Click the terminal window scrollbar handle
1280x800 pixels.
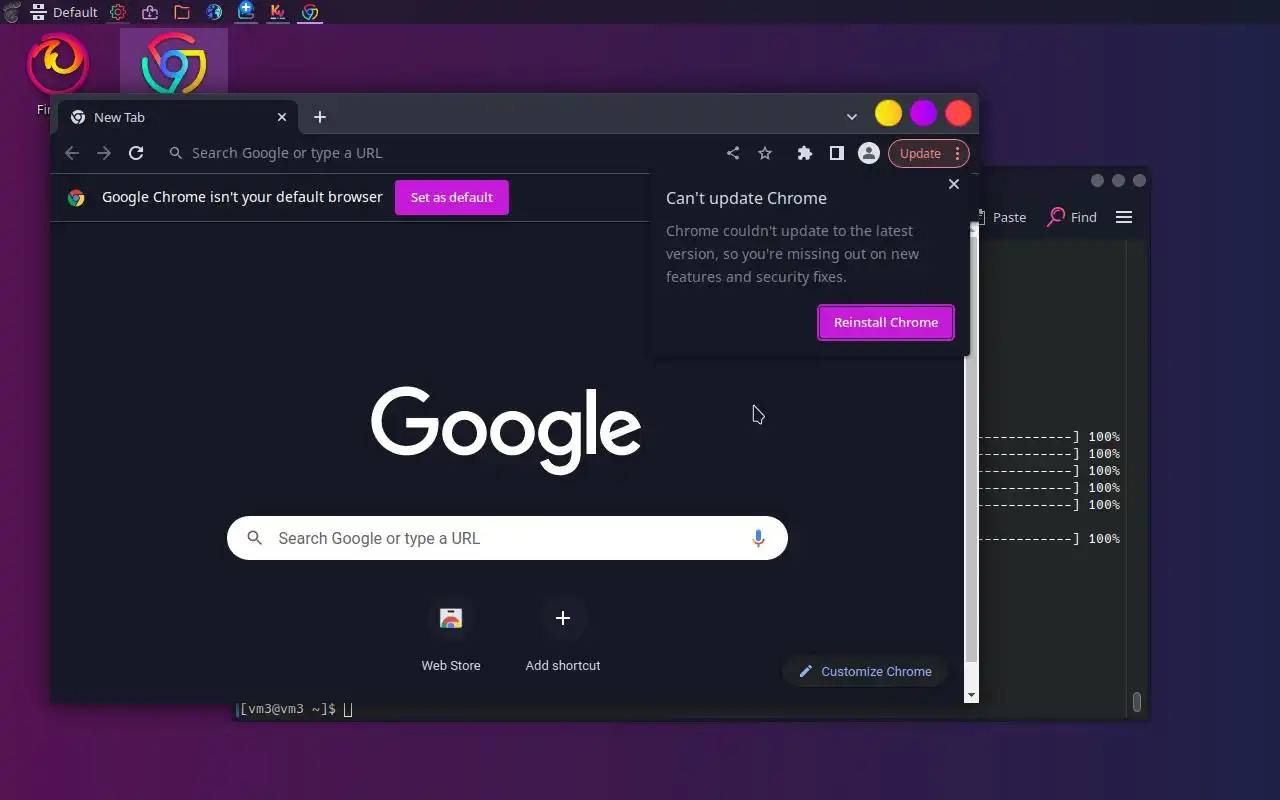point(1136,702)
